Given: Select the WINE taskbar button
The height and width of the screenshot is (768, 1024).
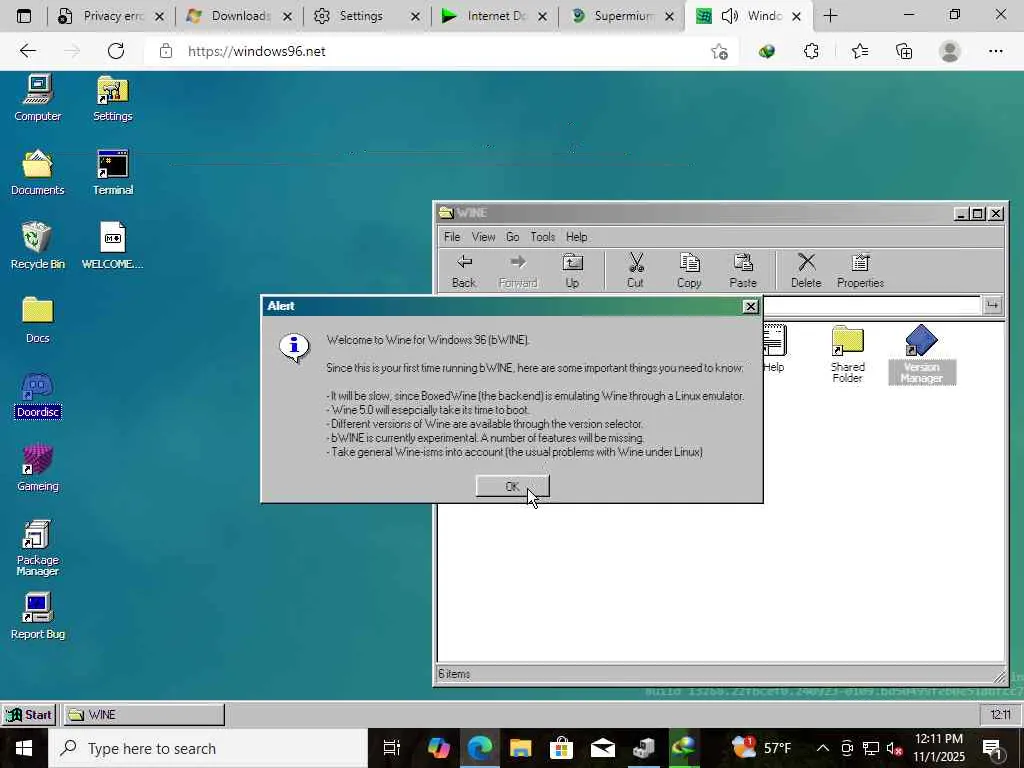Looking at the screenshot, I should 144,715.
